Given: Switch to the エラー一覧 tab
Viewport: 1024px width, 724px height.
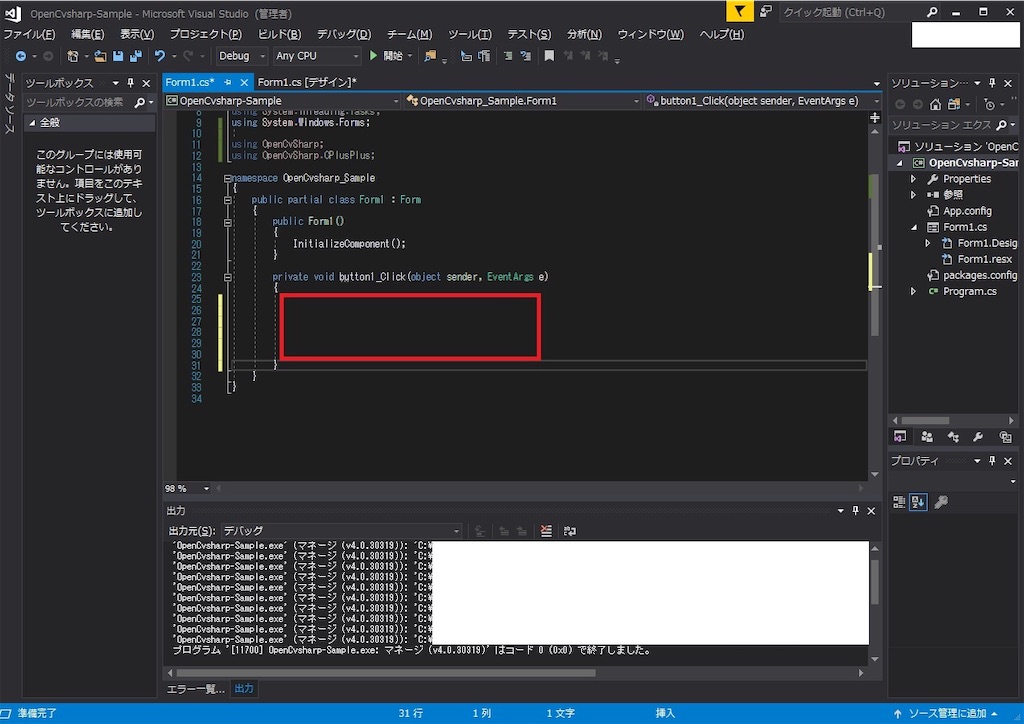Looking at the screenshot, I should coord(195,689).
